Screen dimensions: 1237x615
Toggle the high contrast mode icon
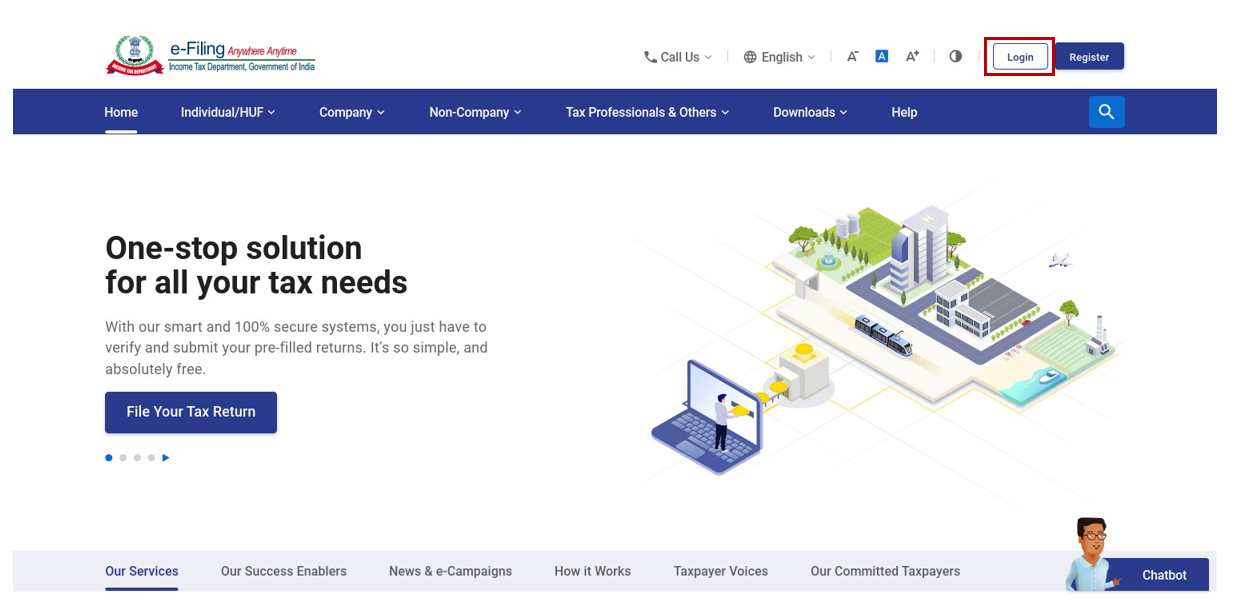pos(955,57)
